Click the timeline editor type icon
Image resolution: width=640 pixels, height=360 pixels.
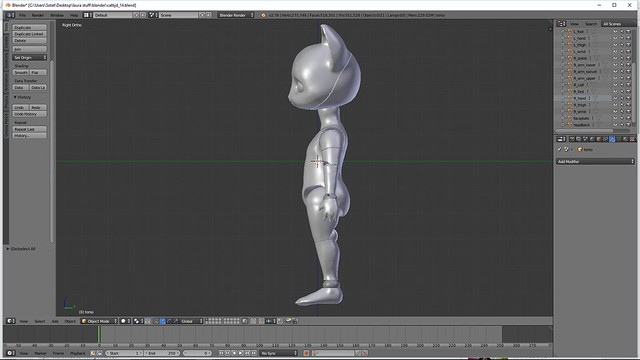(x=11, y=353)
